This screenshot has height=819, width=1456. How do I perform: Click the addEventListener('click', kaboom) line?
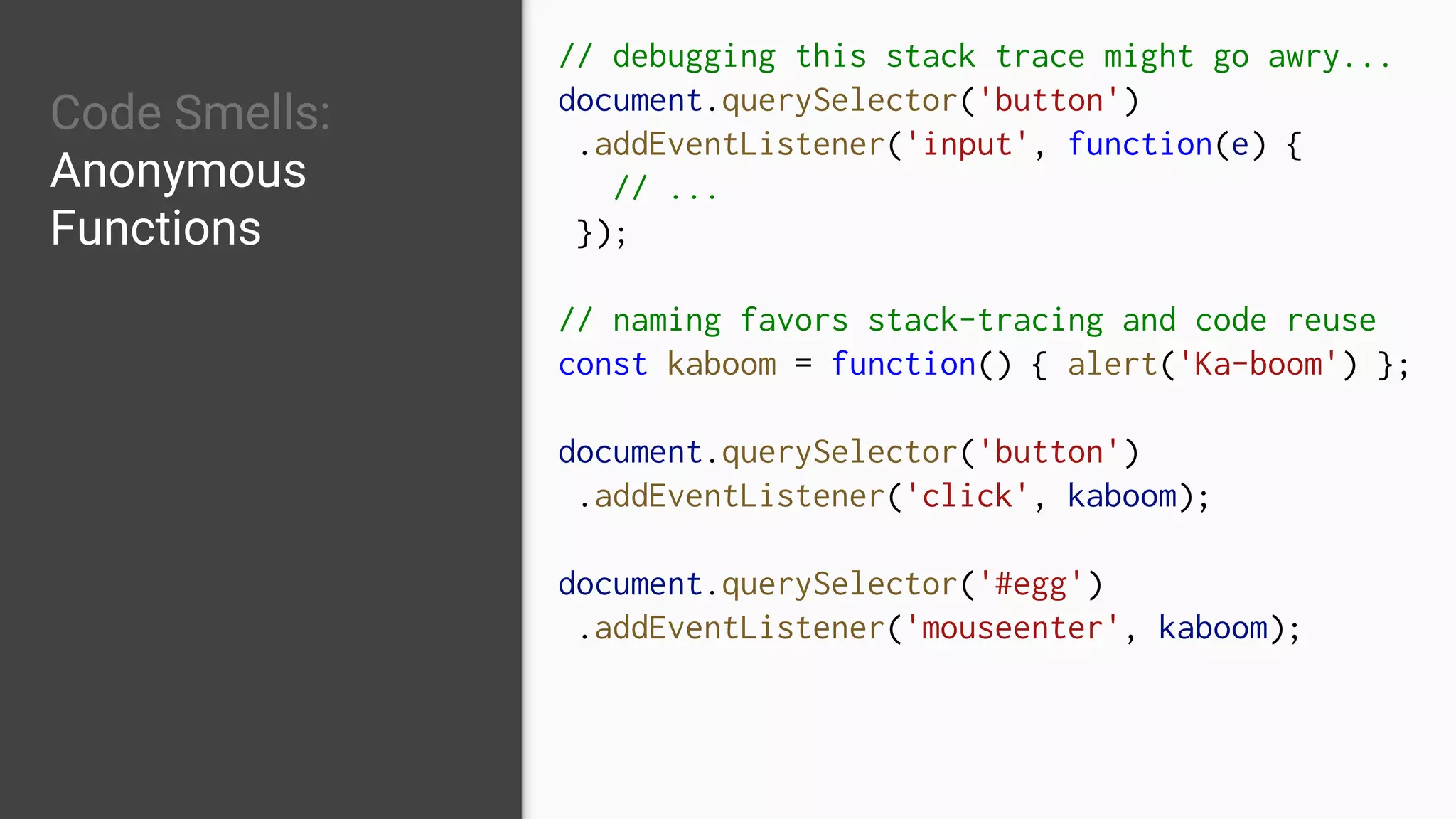click(x=894, y=497)
